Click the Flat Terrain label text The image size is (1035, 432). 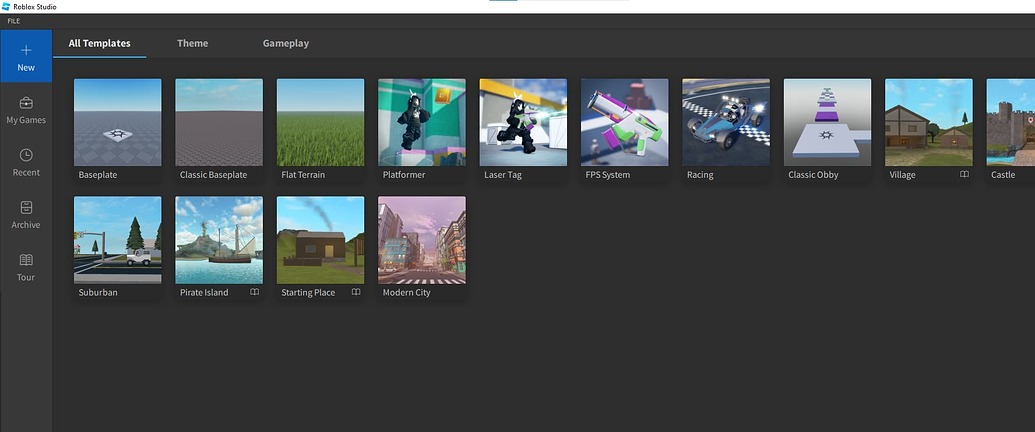click(x=303, y=175)
